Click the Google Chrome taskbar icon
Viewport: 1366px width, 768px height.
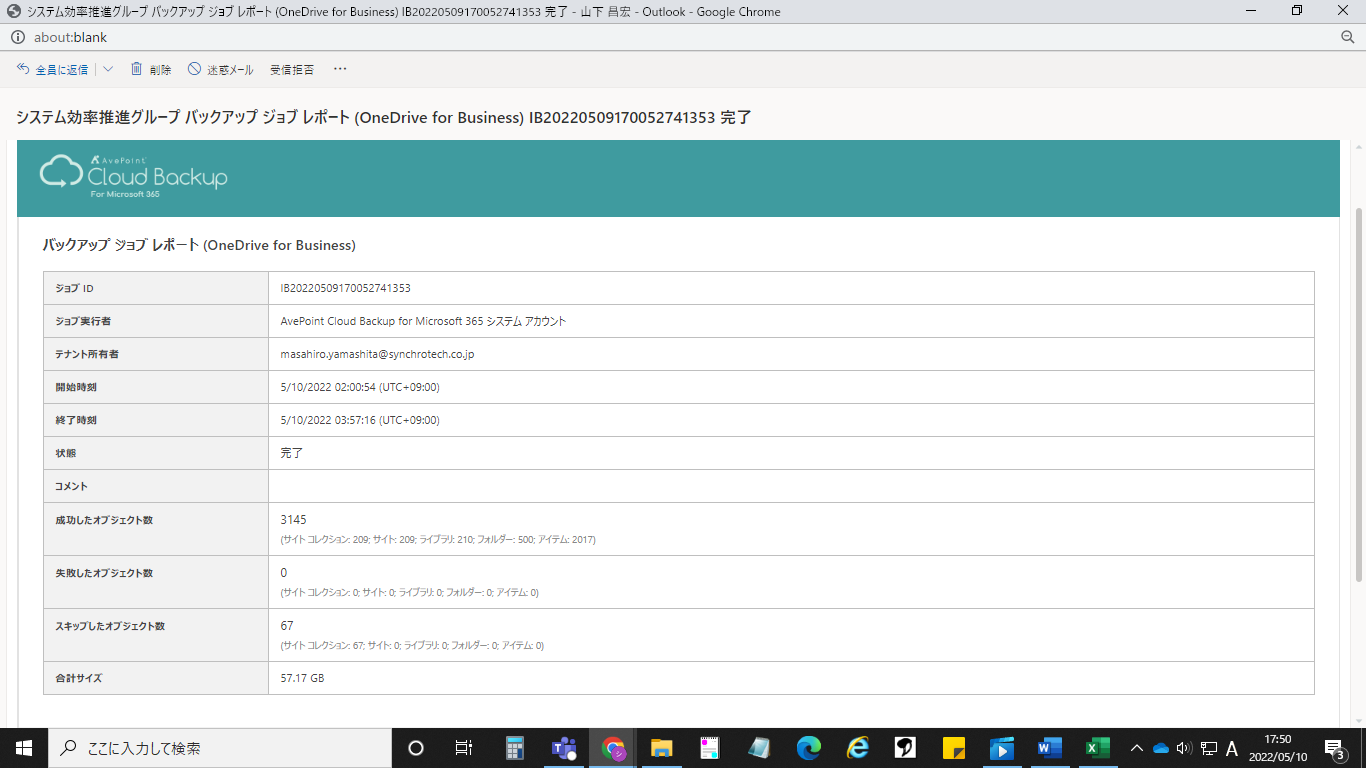613,748
